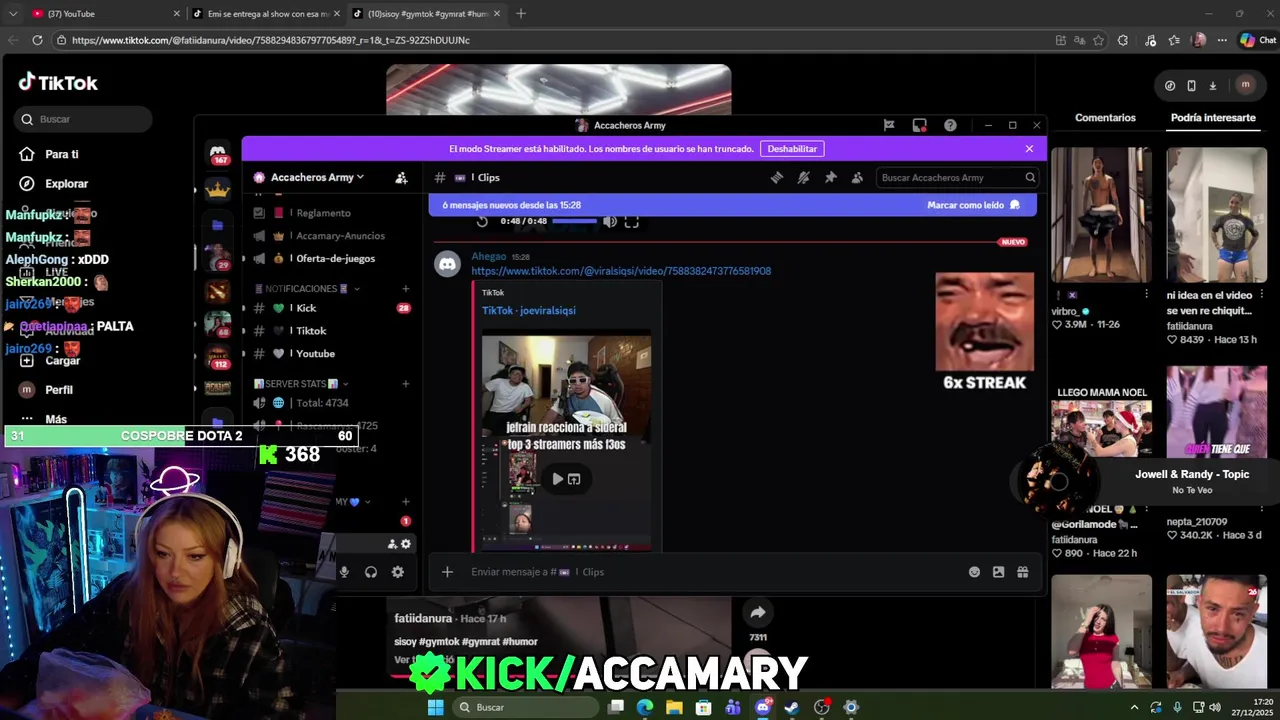The height and width of the screenshot is (720, 1280).
Task: Open TikTok profile avatar m
Action: [x=1245, y=85]
